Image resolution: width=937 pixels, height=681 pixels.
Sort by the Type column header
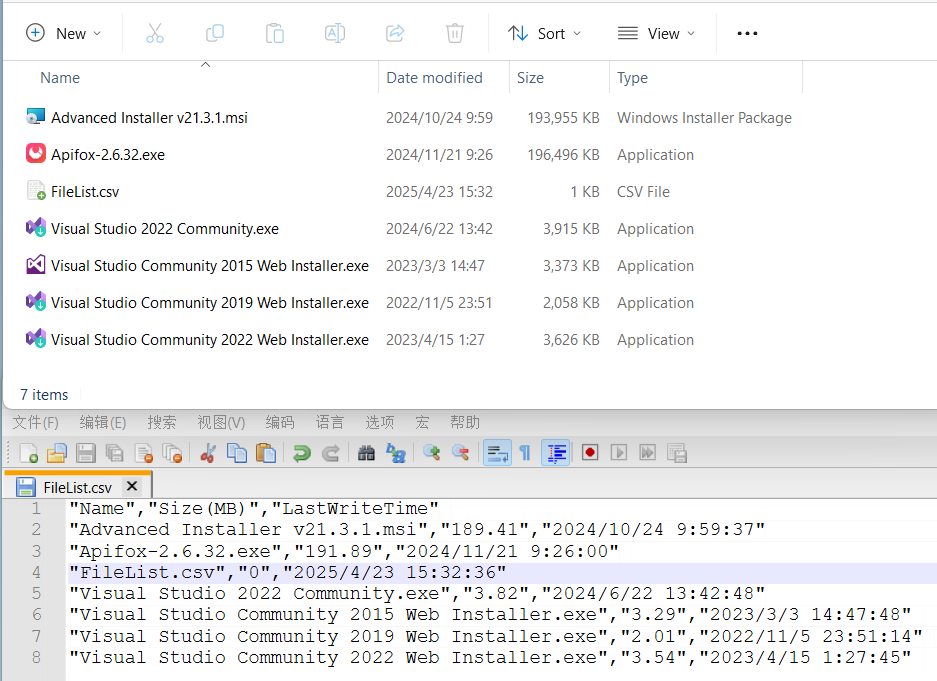point(632,78)
